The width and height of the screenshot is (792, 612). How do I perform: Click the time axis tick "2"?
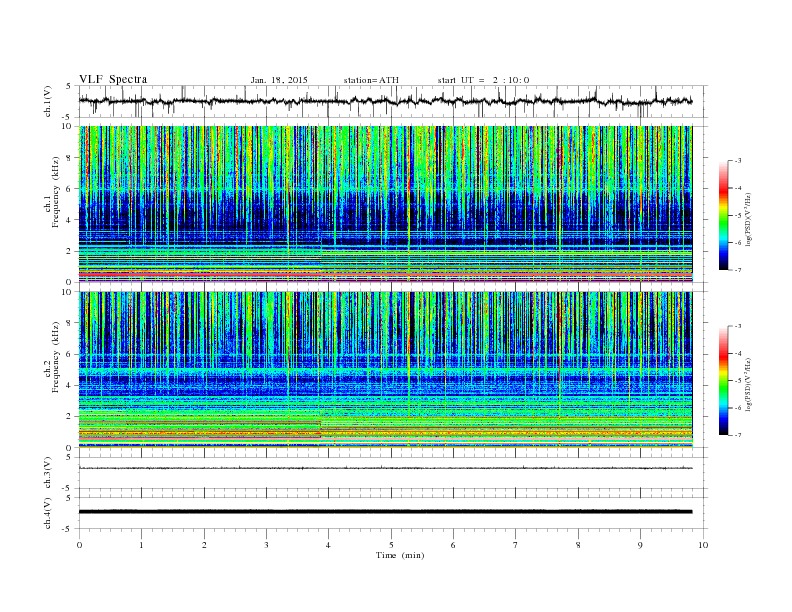(204, 545)
